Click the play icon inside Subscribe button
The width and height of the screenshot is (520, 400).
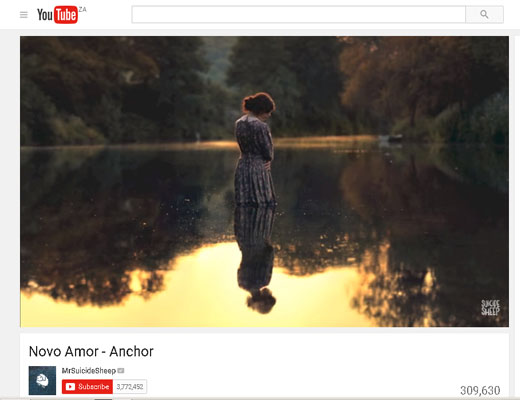[x=70, y=387]
